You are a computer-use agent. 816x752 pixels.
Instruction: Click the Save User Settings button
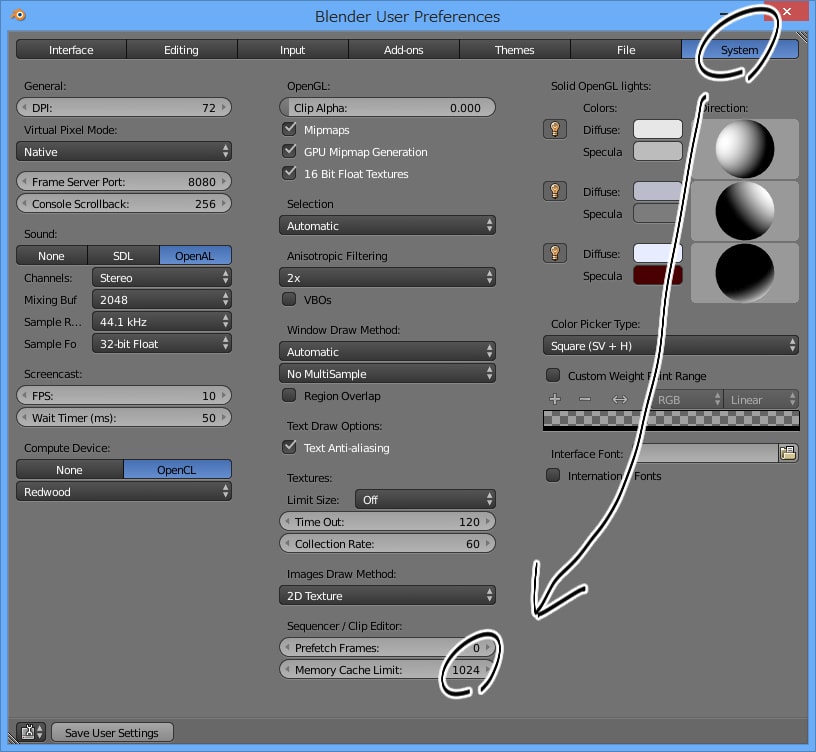(112, 732)
